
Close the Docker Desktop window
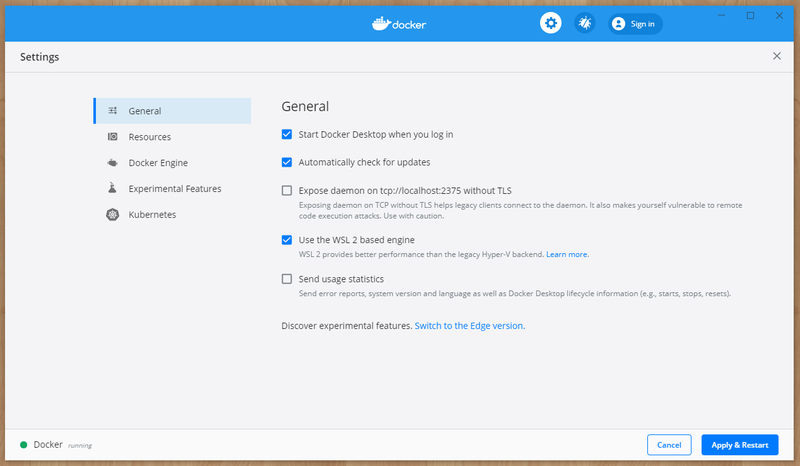click(x=779, y=15)
